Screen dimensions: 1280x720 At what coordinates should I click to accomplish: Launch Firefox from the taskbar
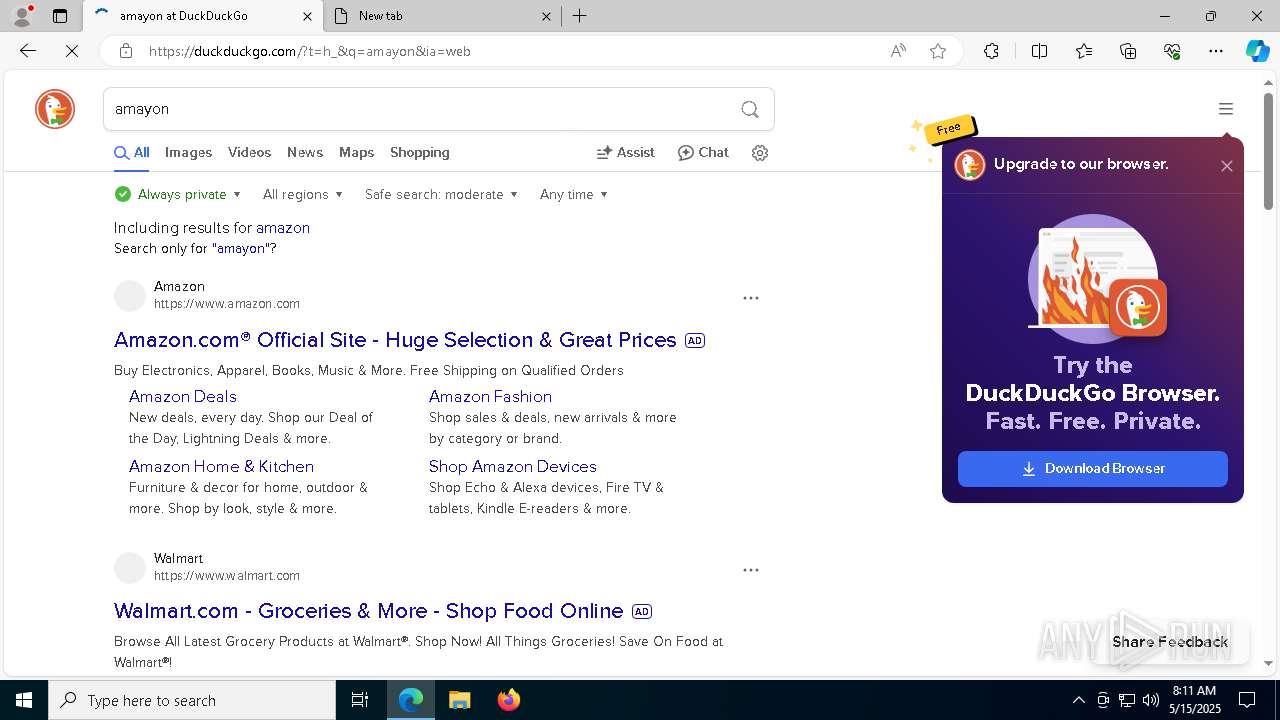[508, 700]
